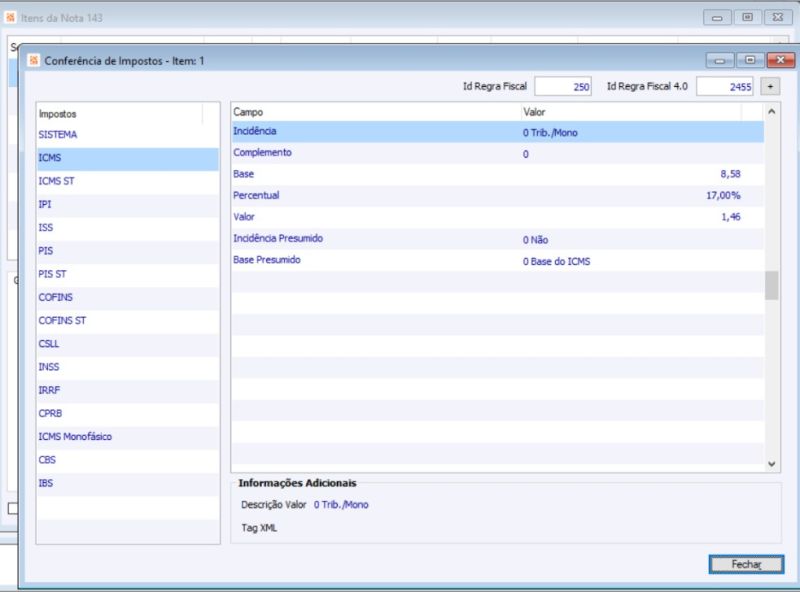Screen dimensions: 800x592
Task: Click the value 0 Base do ICMS
Action: [556, 261]
